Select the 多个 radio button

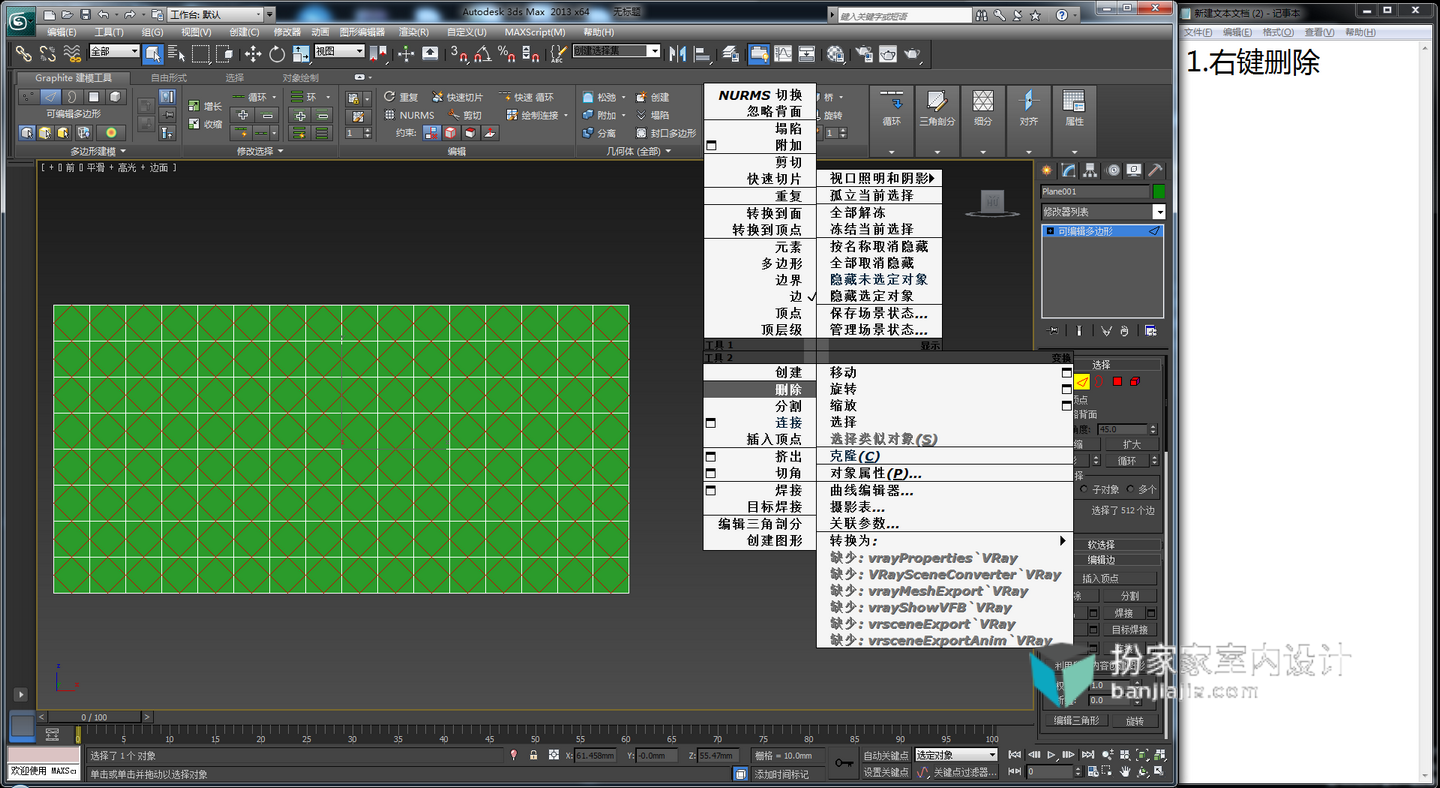(x=1130, y=489)
